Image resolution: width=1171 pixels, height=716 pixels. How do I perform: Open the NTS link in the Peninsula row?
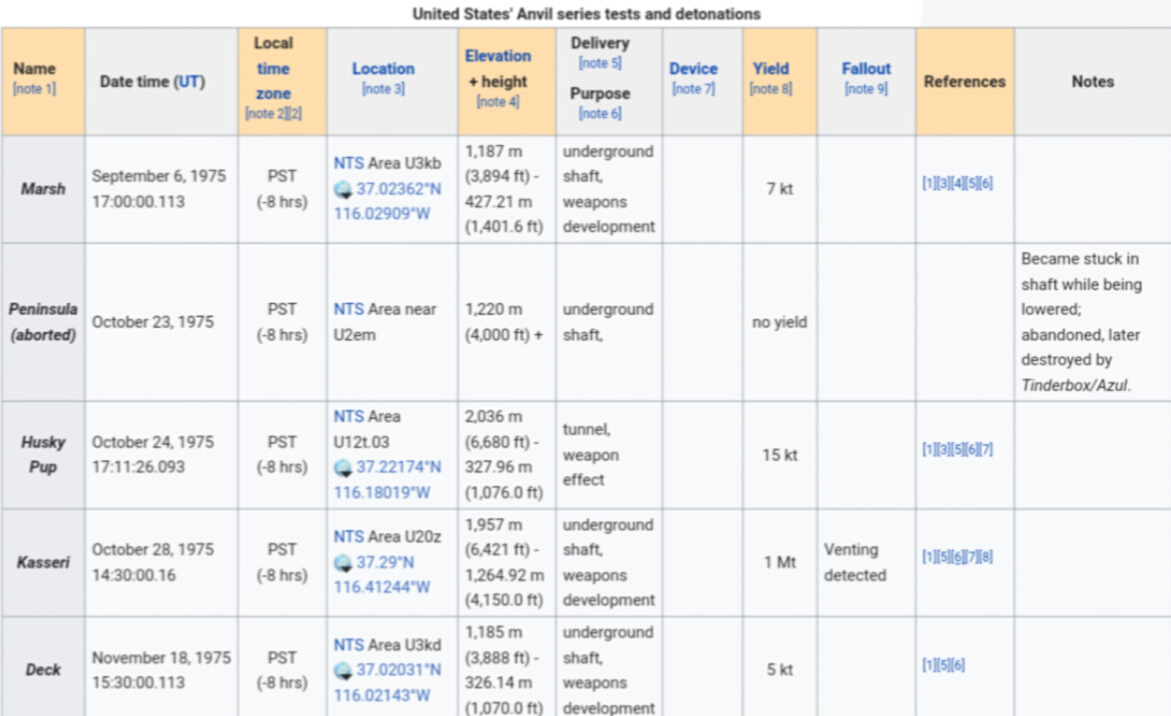(x=348, y=309)
